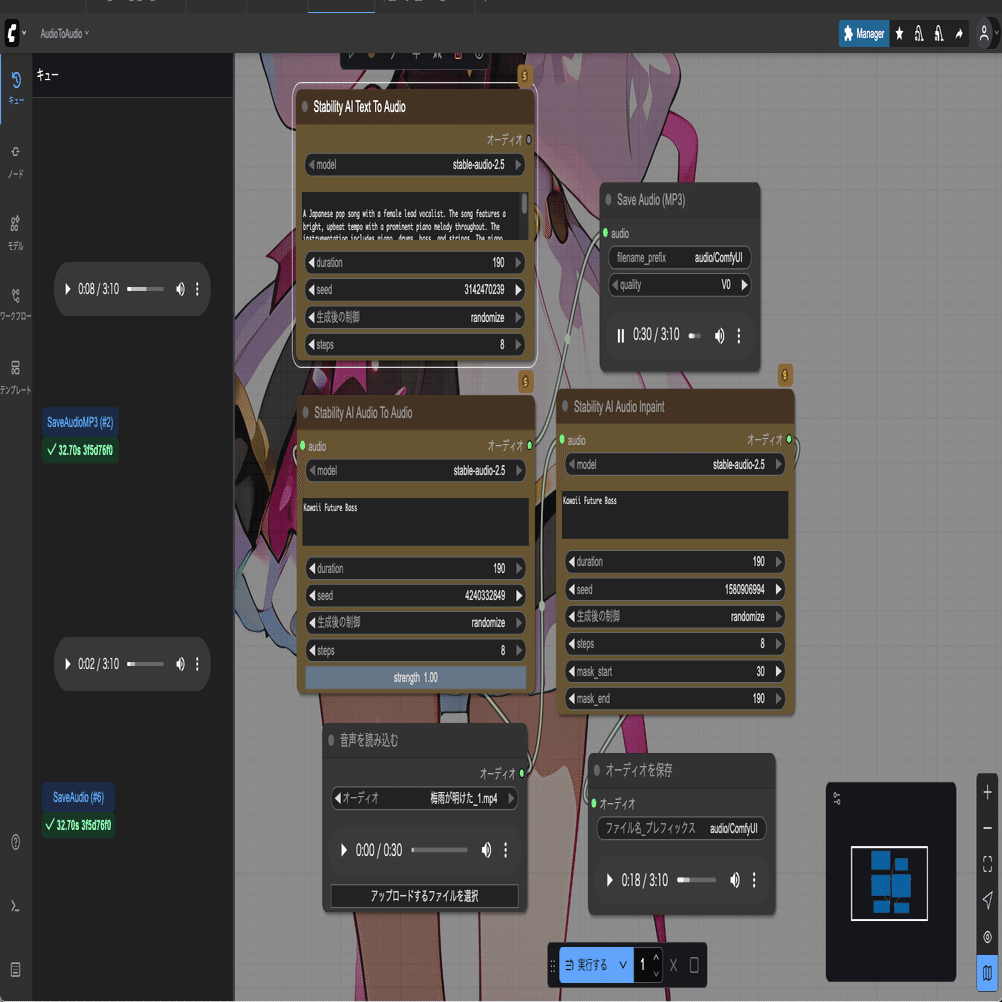Open the Templates sidebar panel
The height and width of the screenshot is (1002, 1002).
pyautogui.click(x=16, y=377)
